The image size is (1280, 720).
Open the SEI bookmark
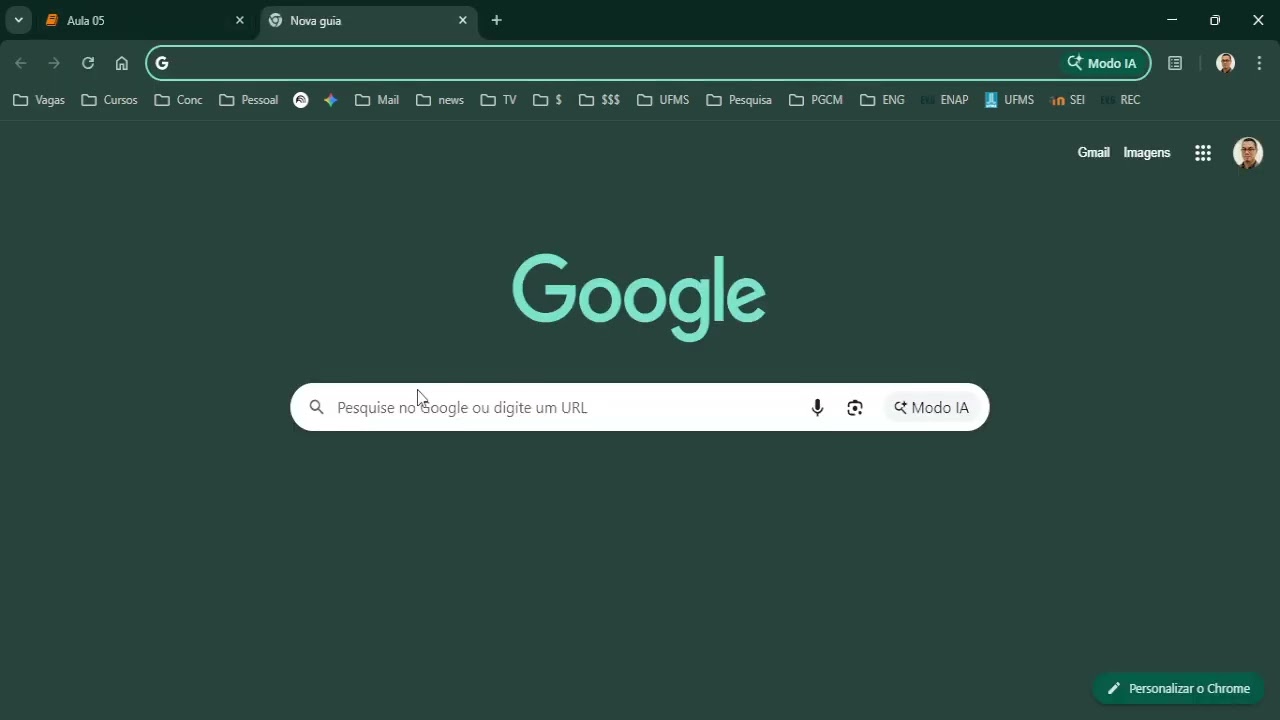pyautogui.click(x=1068, y=100)
